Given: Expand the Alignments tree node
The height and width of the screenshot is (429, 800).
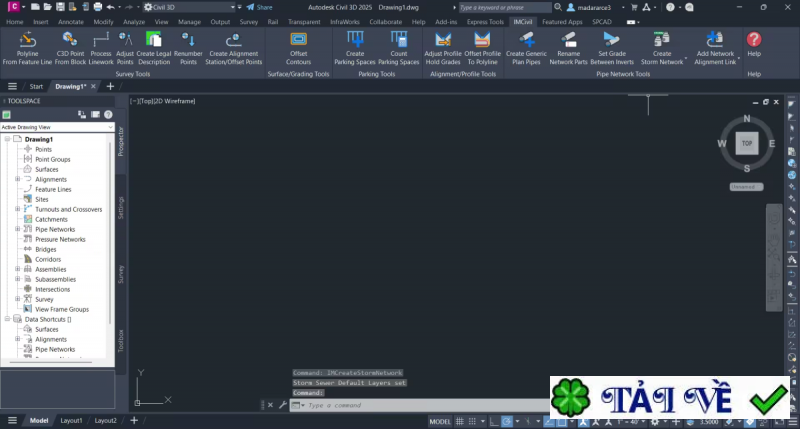Looking at the screenshot, I should click(x=17, y=179).
